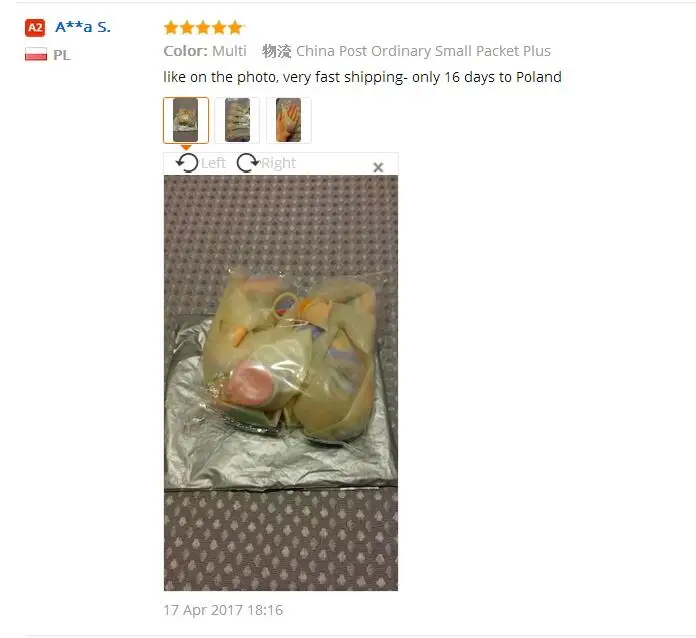Click the review date 17 Apr 2017
696x638 pixels.
[x=223, y=610]
